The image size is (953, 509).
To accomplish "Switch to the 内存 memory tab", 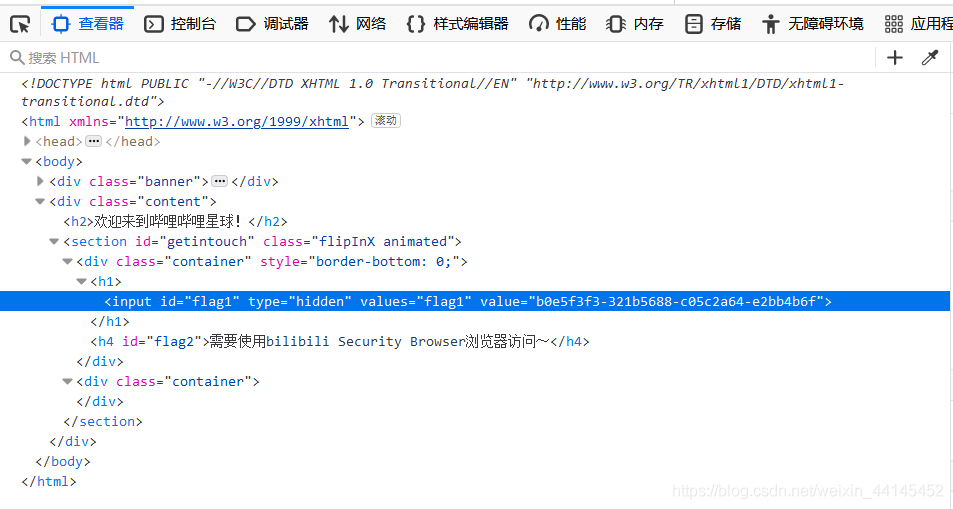I will point(635,24).
